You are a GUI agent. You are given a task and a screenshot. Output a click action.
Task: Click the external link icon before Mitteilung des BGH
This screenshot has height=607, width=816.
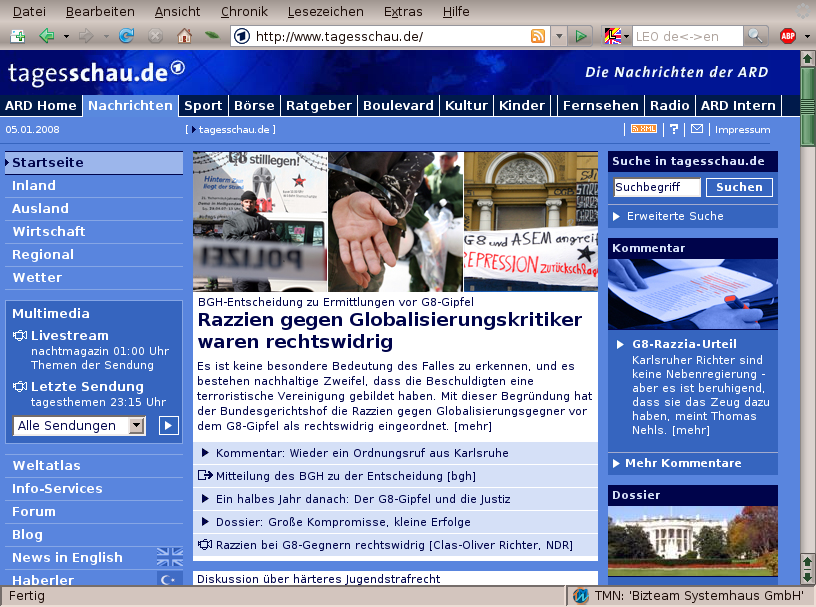pos(205,475)
